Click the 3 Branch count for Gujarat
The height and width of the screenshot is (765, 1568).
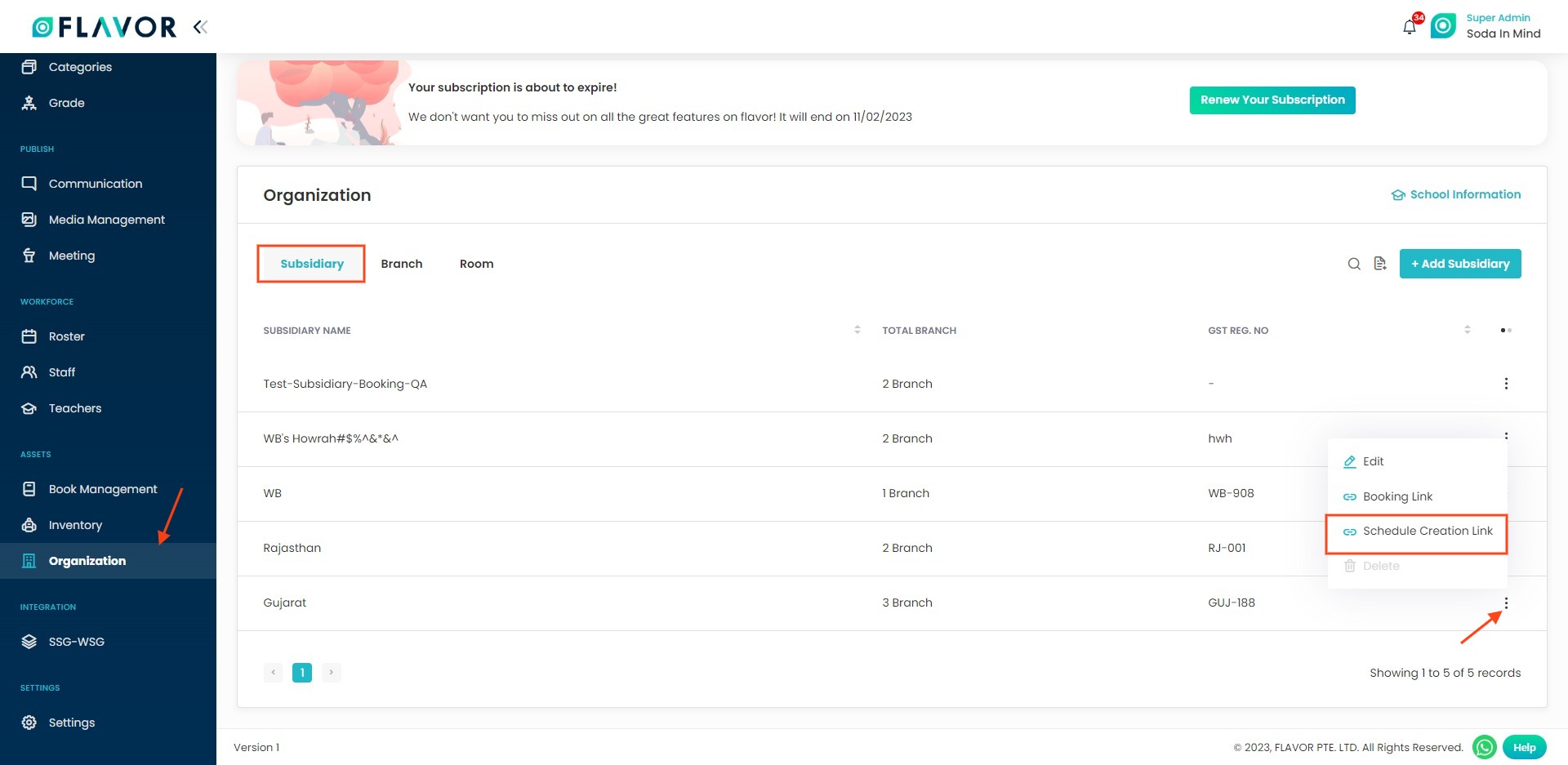pos(907,603)
